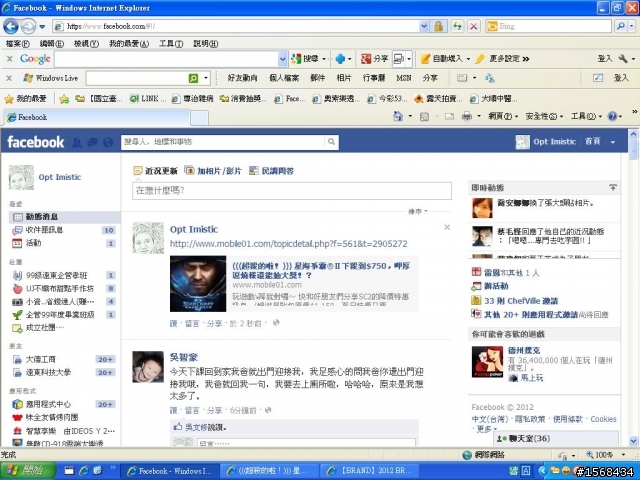Click the security lock icon in address bar
Image resolution: width=640 pixels, height=480 pixels.
tap(438, 27)
